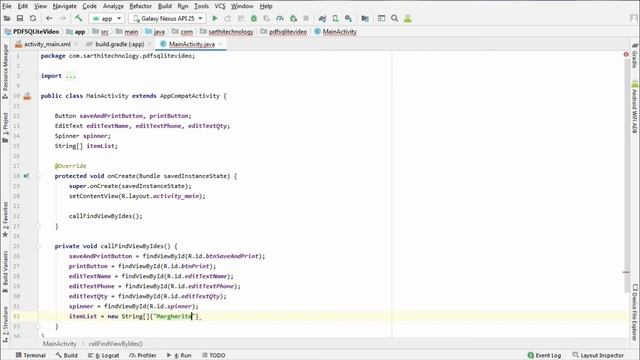Click the Search Everywhere magnifier icon
The height and width of the screenshot is (360, 640).
tap(394, 18)
